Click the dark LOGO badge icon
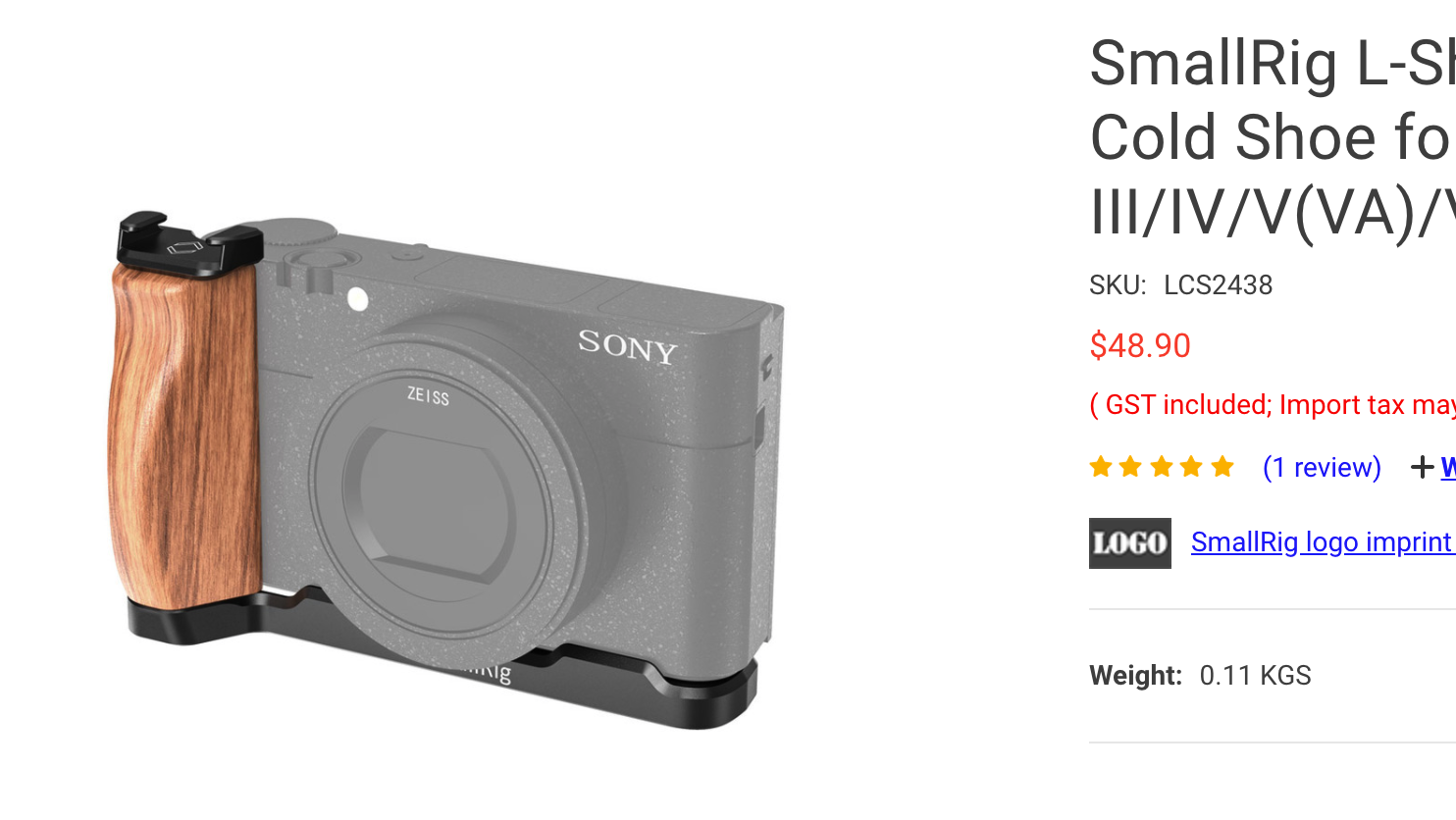The width and height of the screenshot is (1456, 820). tap(1130, 543)
